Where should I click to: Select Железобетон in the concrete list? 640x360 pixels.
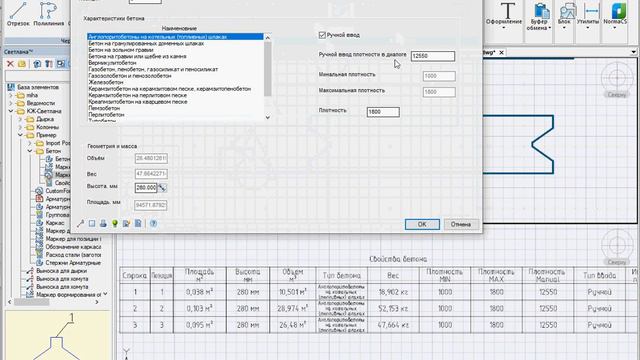point(105,82)
